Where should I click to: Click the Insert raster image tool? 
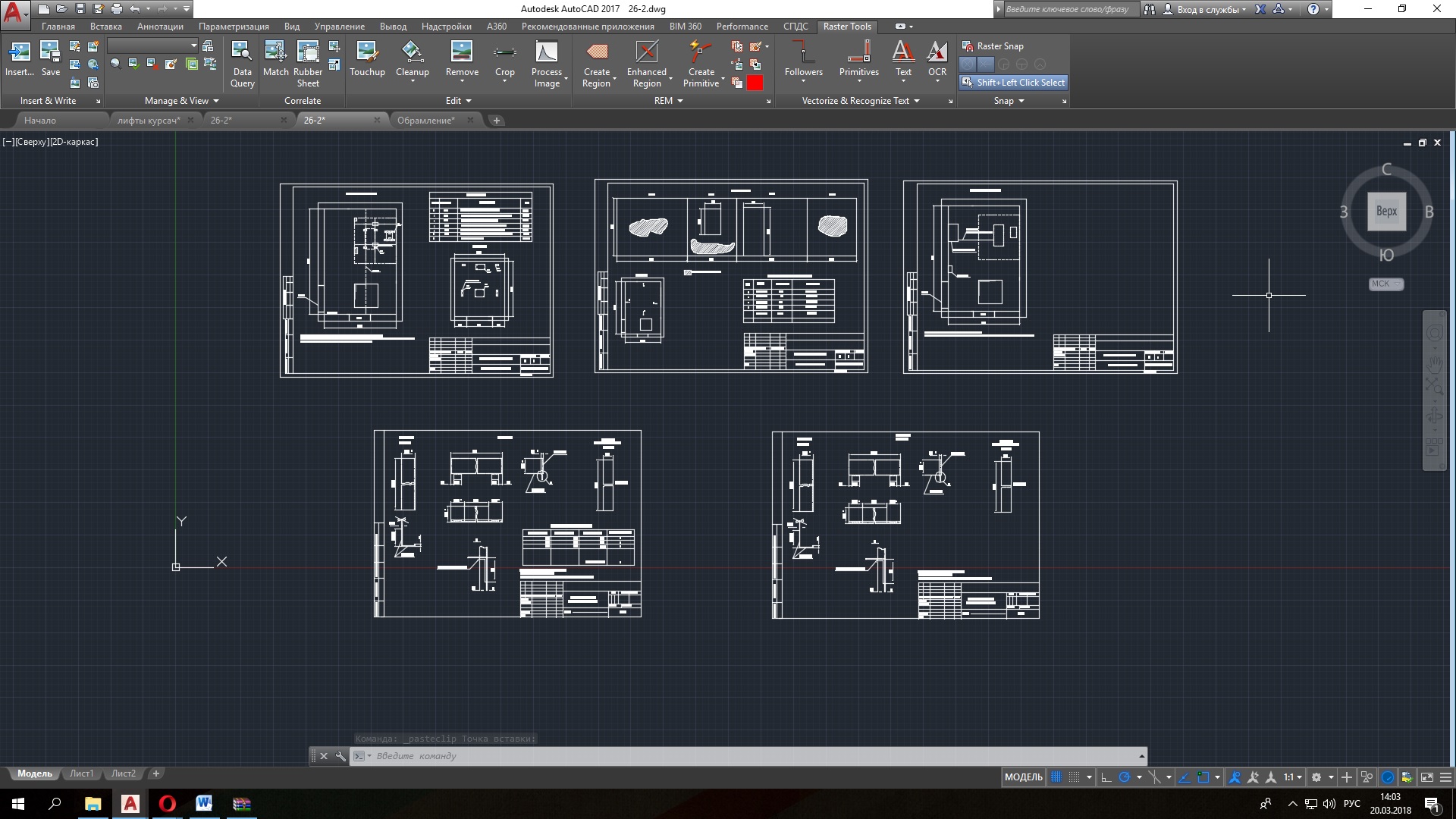click(19, 58)
